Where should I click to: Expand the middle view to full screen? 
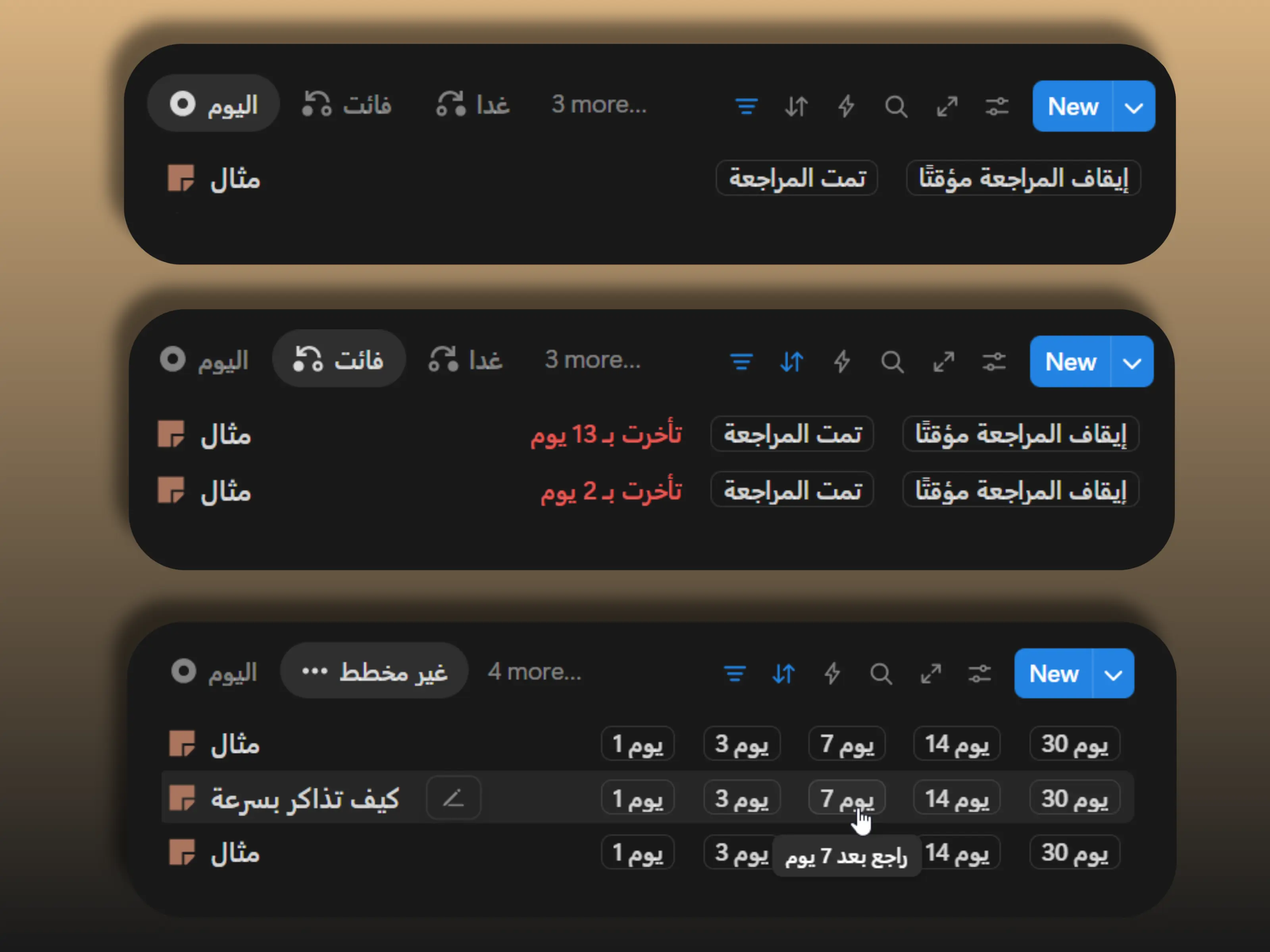(943, 361)
